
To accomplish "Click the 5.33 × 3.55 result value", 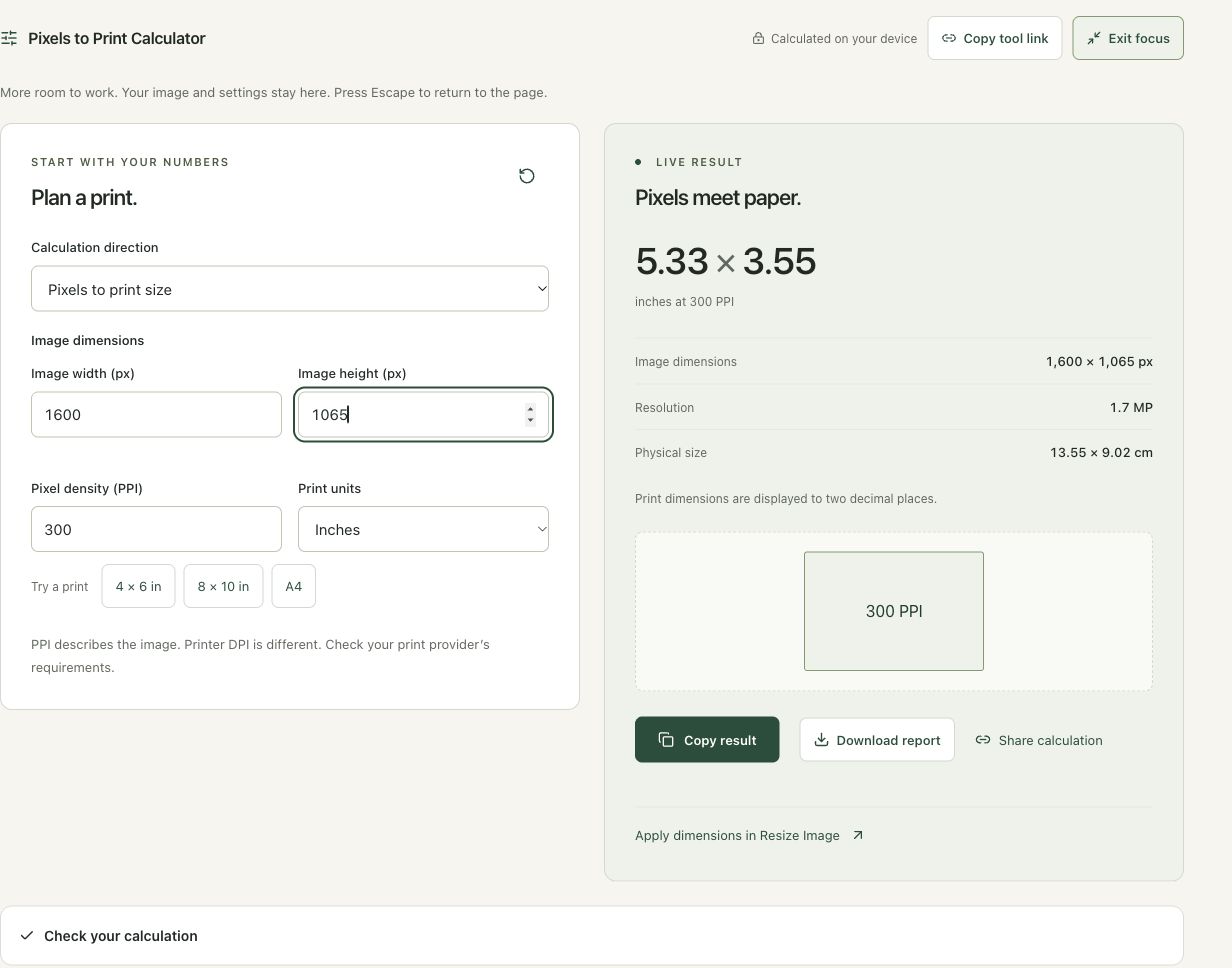I will [x=726, y=261].
